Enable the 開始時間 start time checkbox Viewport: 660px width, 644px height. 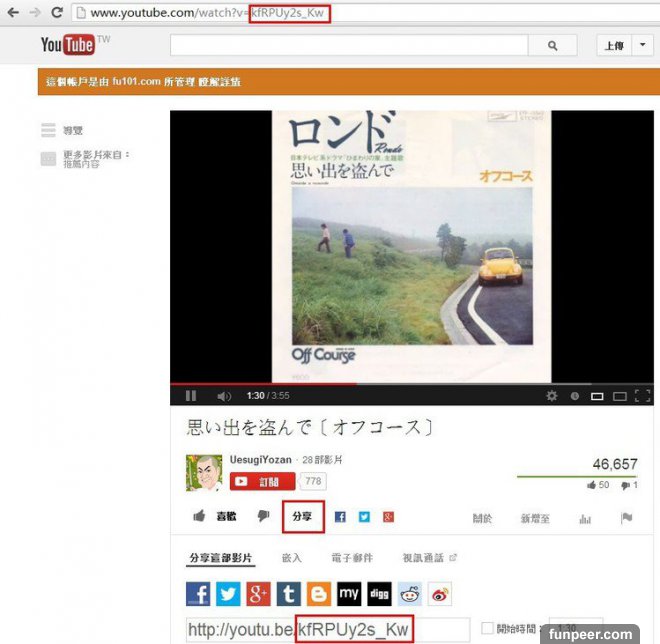tap(487, 628)
